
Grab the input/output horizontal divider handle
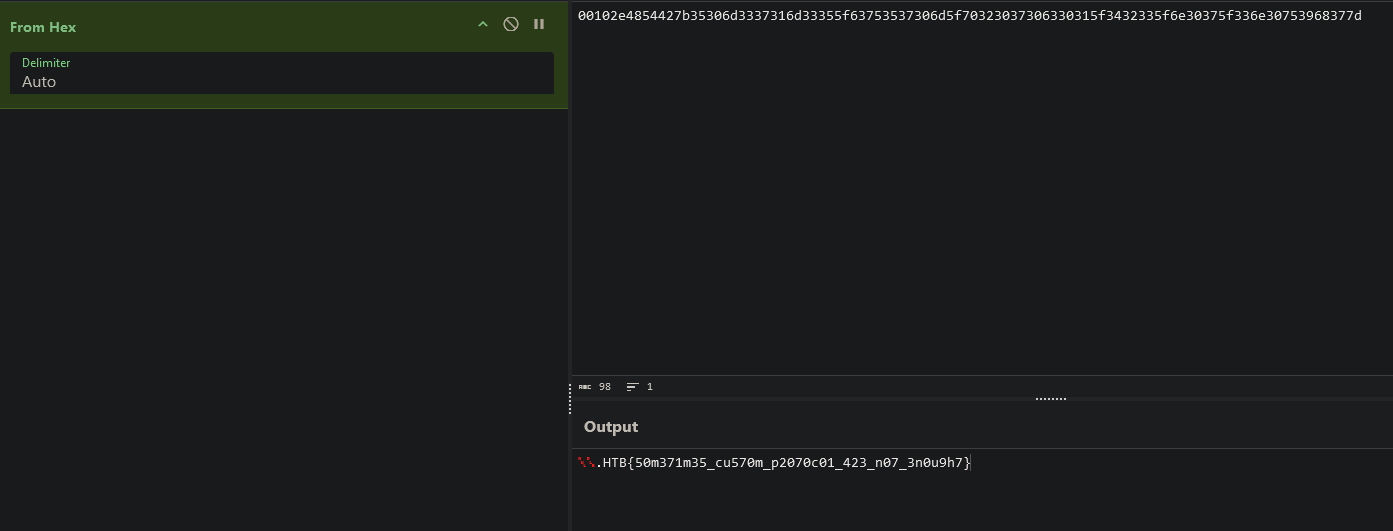(1051, 398)
